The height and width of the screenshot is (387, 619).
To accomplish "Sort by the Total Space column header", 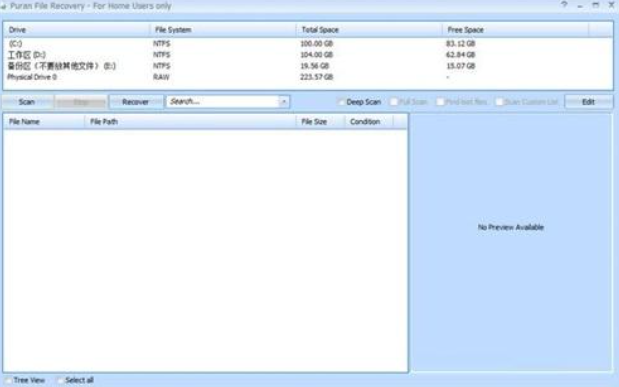I will coord(369,30).
